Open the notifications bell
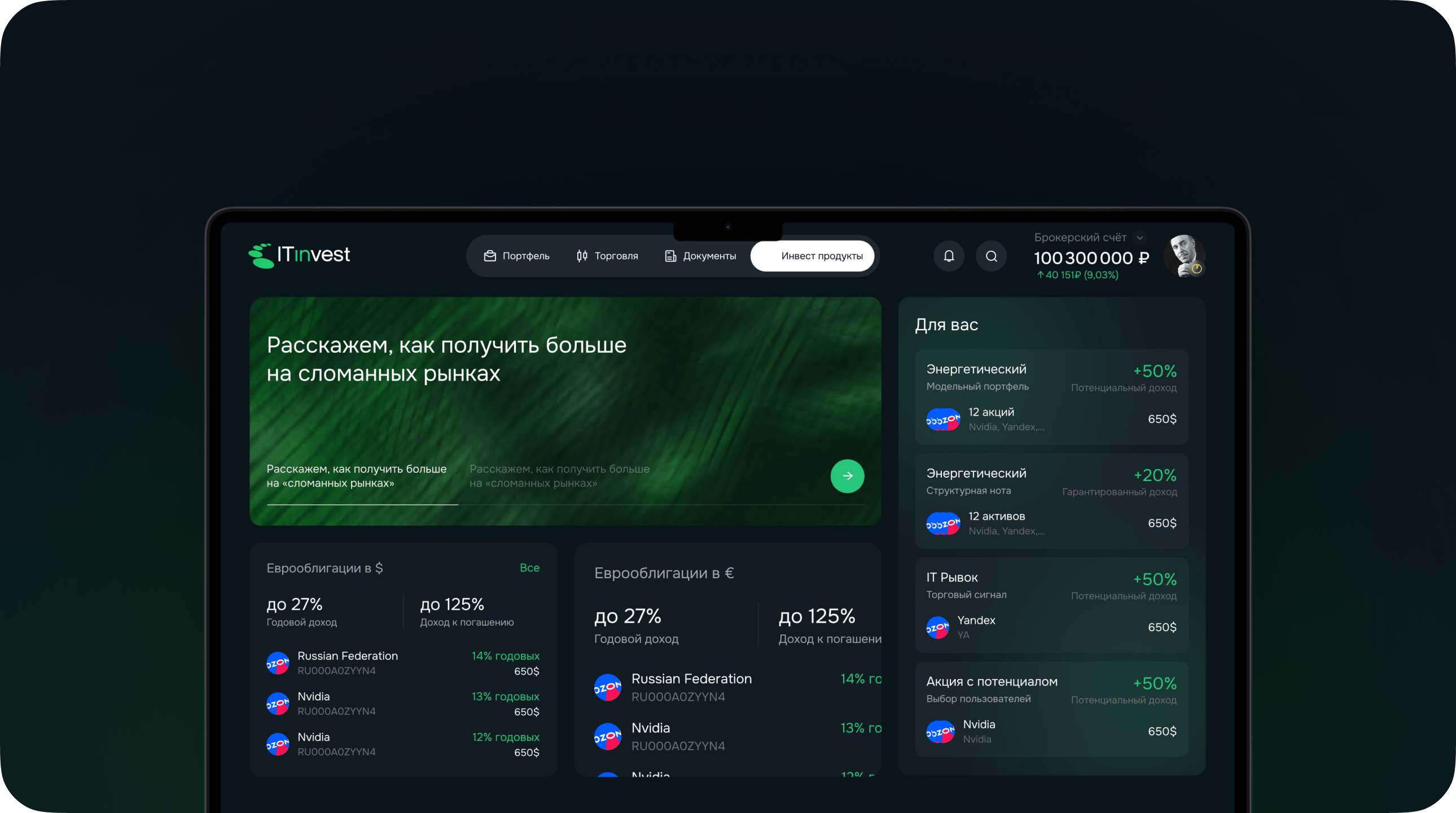 (949, 256)
